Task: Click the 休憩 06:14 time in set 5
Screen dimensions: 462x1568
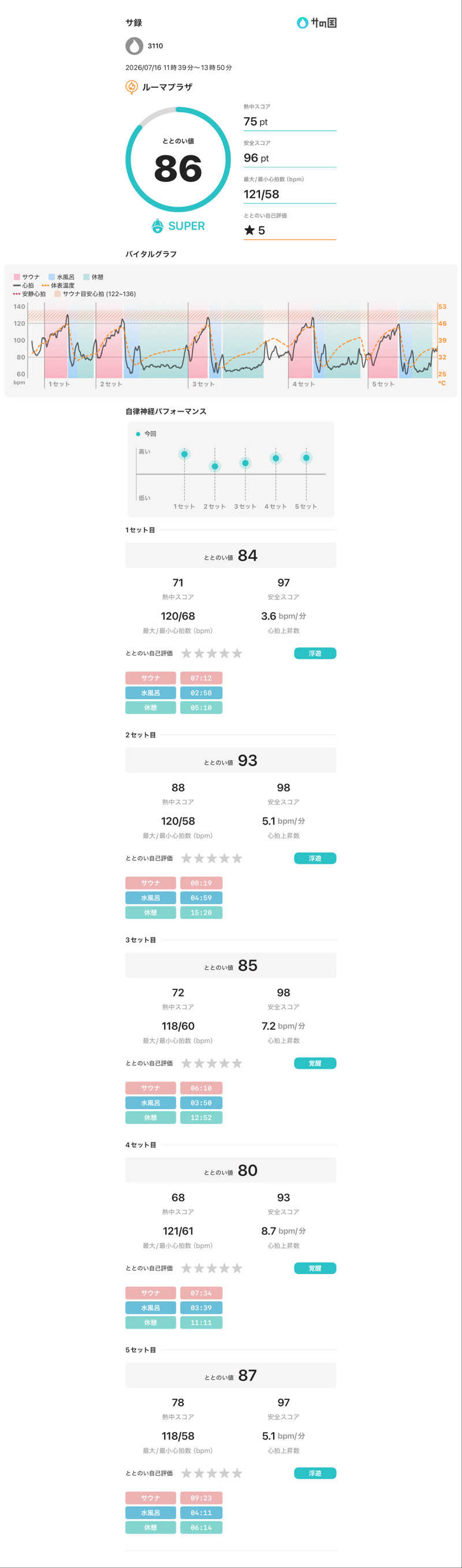Action: 201,1528
